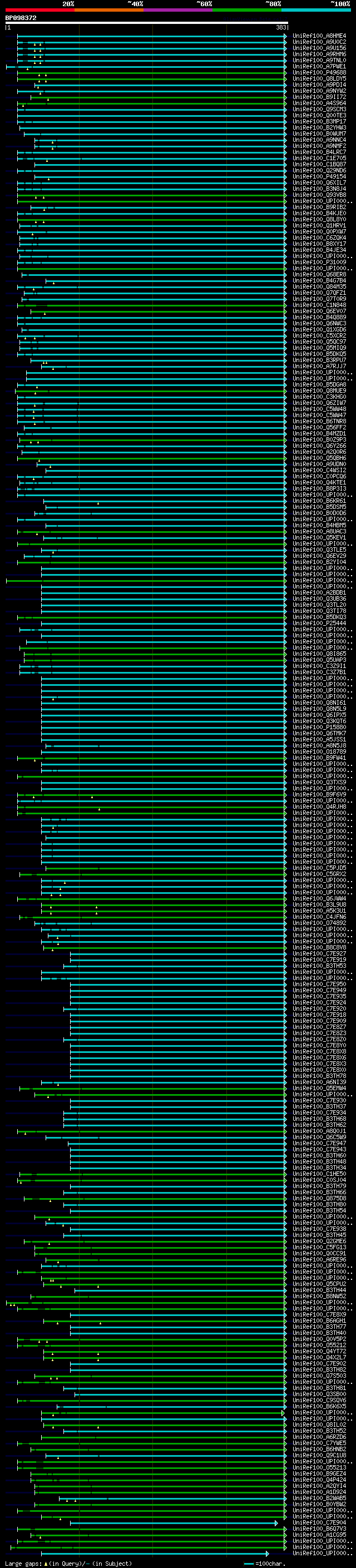Select the UniRef100_Q875D8 label

point(319,1199)
